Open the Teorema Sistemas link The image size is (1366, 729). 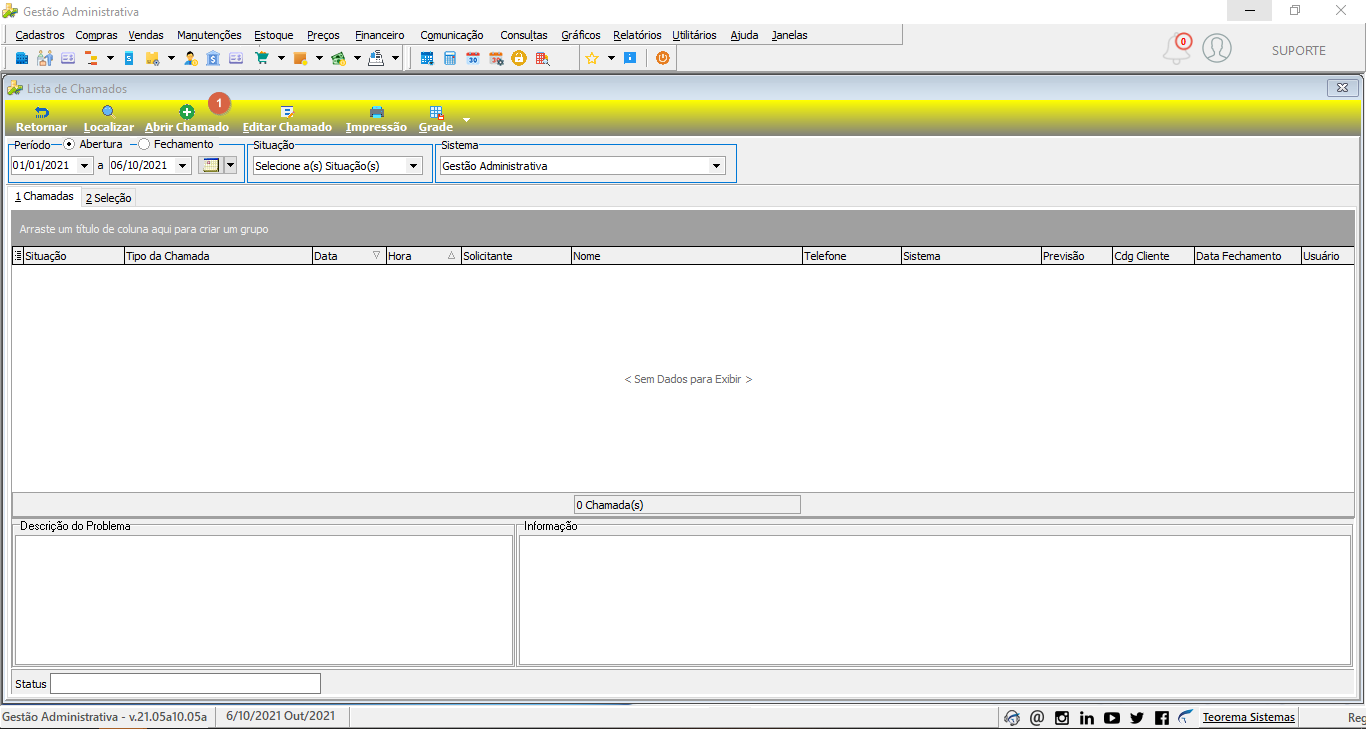point(1249,717)
